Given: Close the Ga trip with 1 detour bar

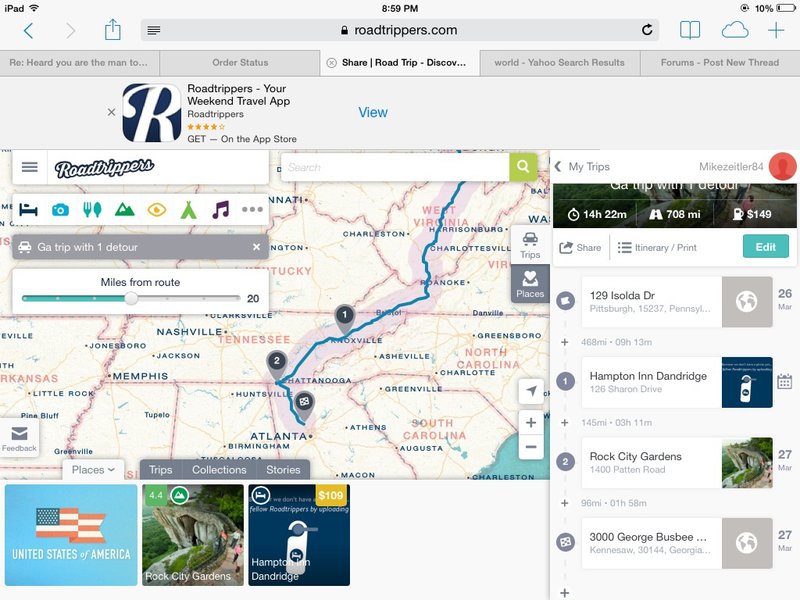Looking at the screenshot, I should [x=257, y=247].
